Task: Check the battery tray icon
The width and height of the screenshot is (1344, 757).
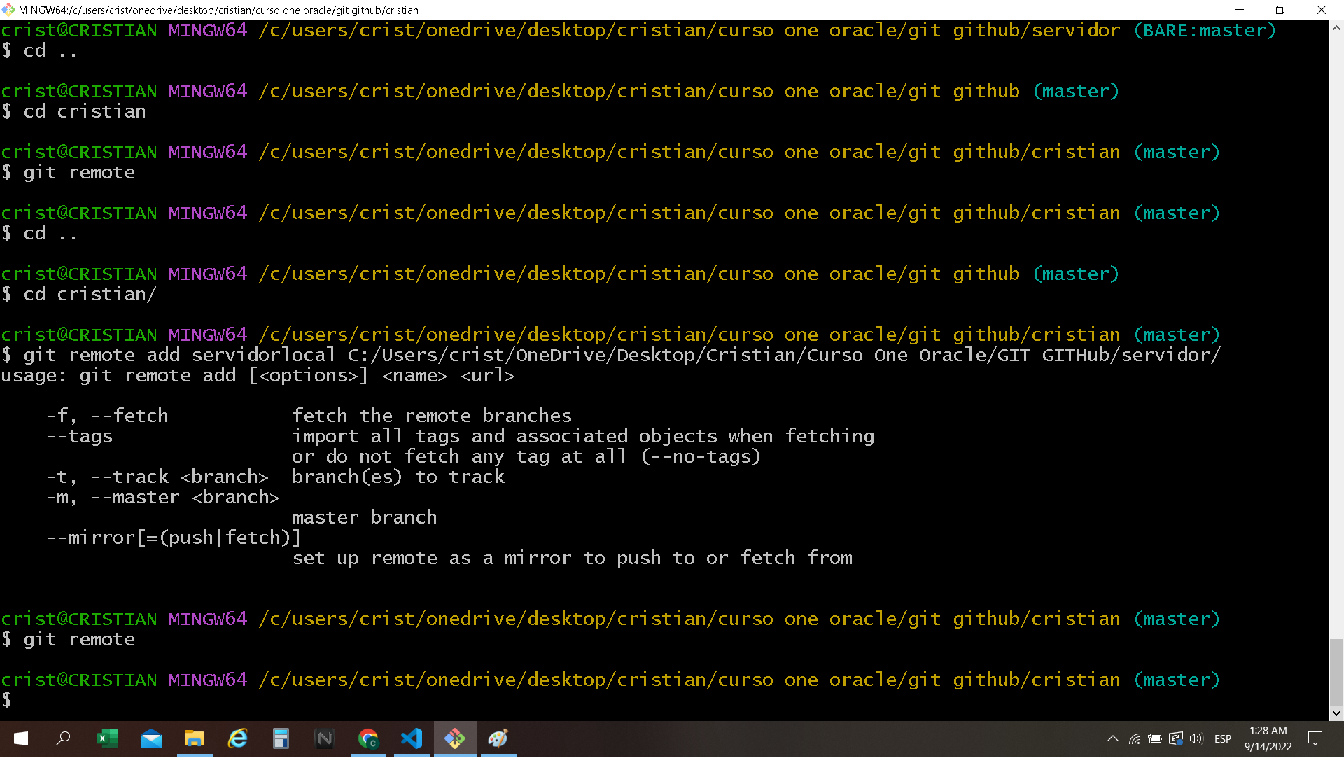Action: click(1155, 739)
